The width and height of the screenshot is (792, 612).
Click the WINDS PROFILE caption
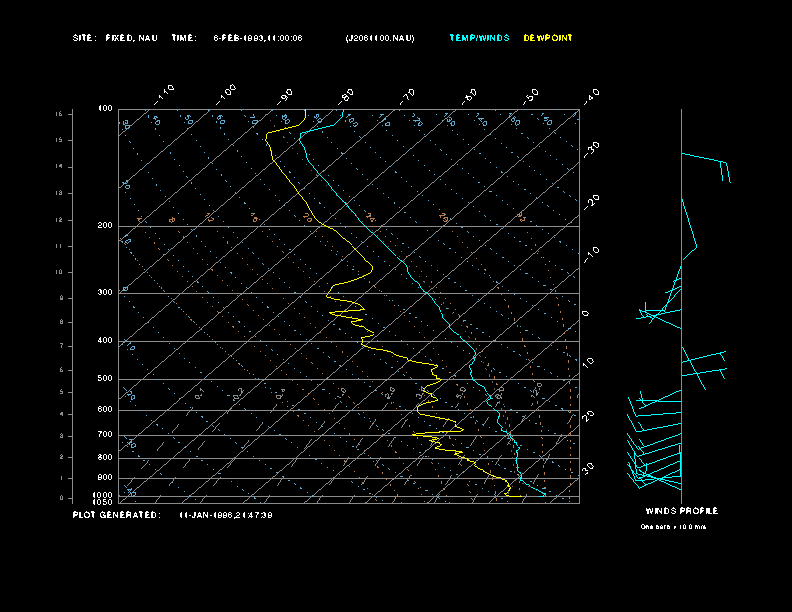[x=681, y=511]
